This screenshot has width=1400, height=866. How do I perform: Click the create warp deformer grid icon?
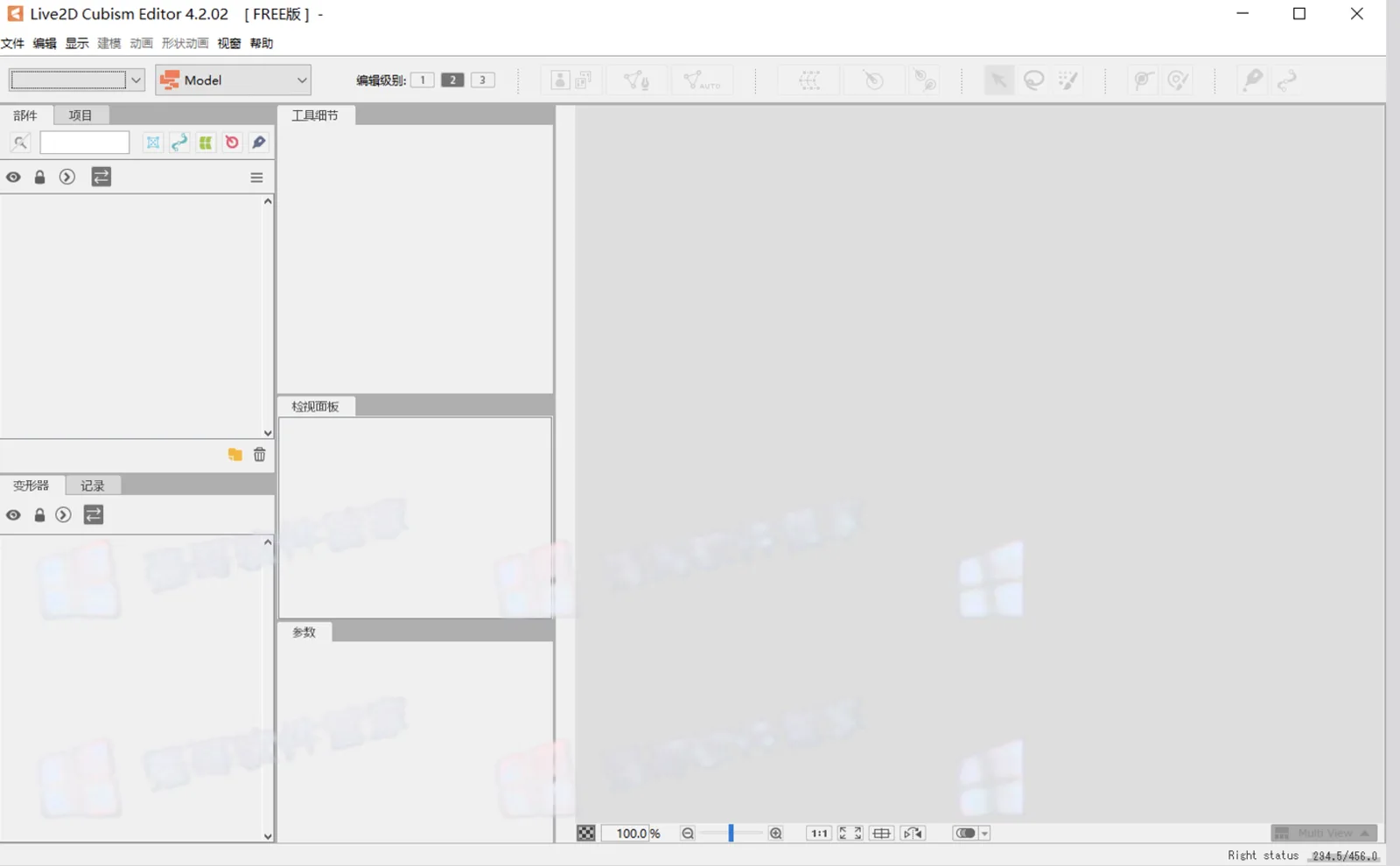(809, 80)
